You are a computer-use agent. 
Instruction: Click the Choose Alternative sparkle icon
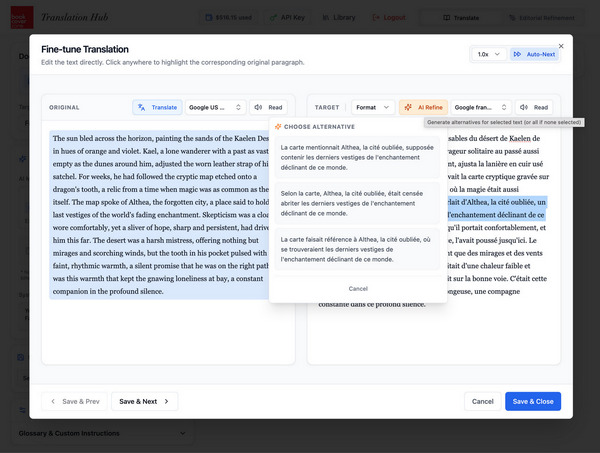point(278,127)
